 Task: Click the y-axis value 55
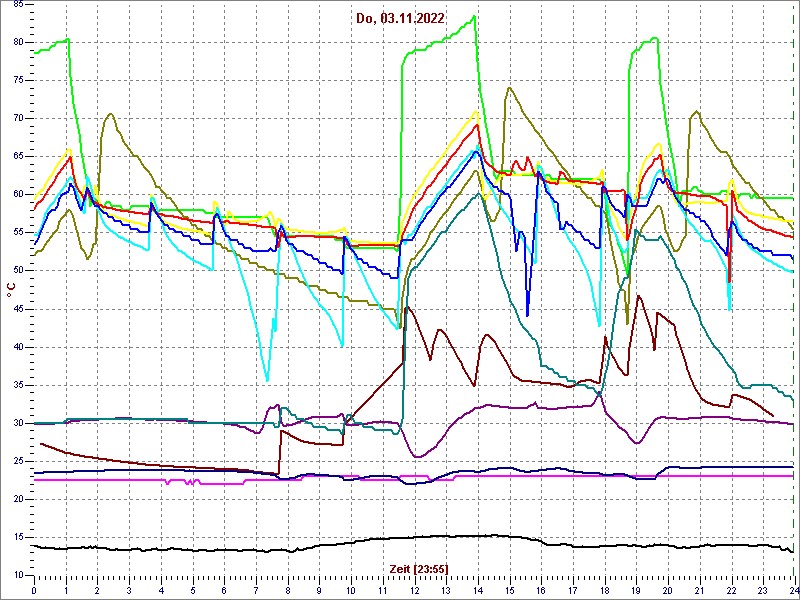[17, 233]
